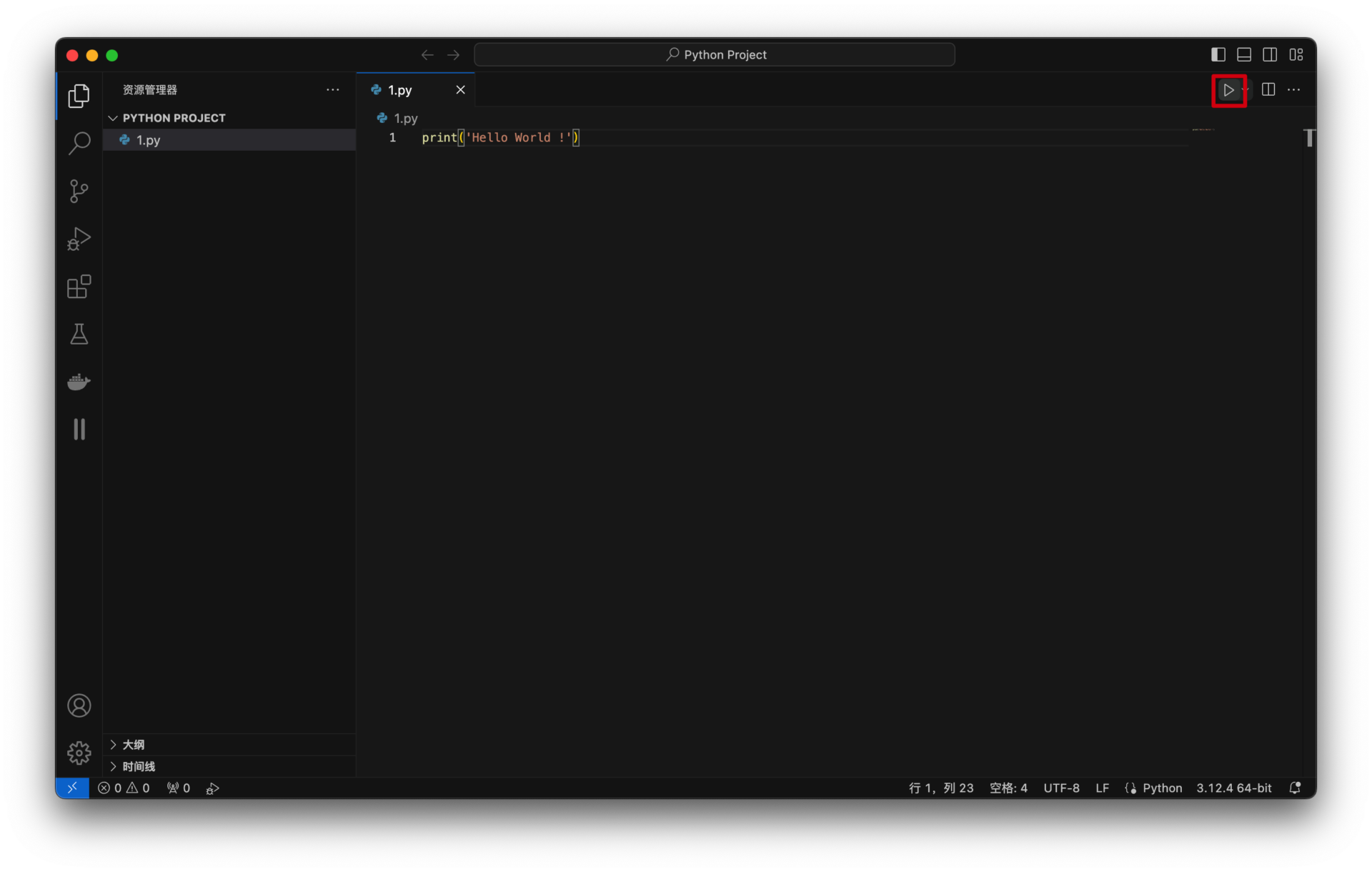Click the Python 3.12.4 64-bit interpreter selector
This screenshot has height=872, width=1372.
pos(1233,788)
